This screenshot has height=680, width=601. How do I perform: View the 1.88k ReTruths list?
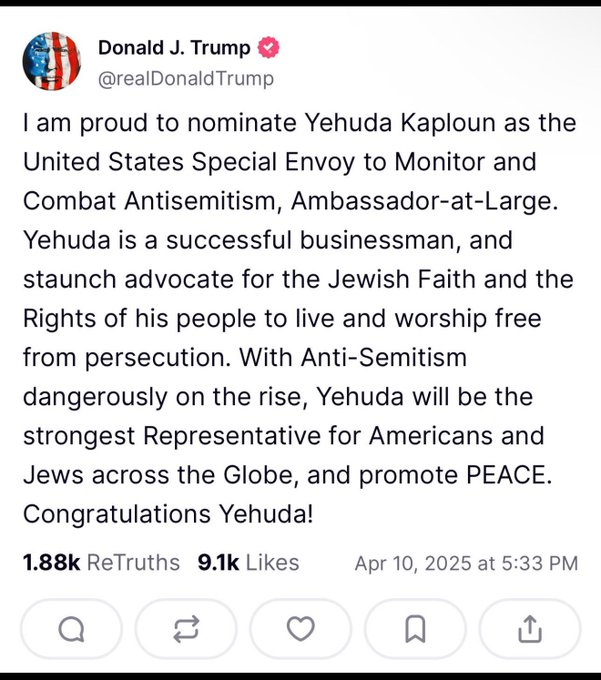click(x=101, y=562)
